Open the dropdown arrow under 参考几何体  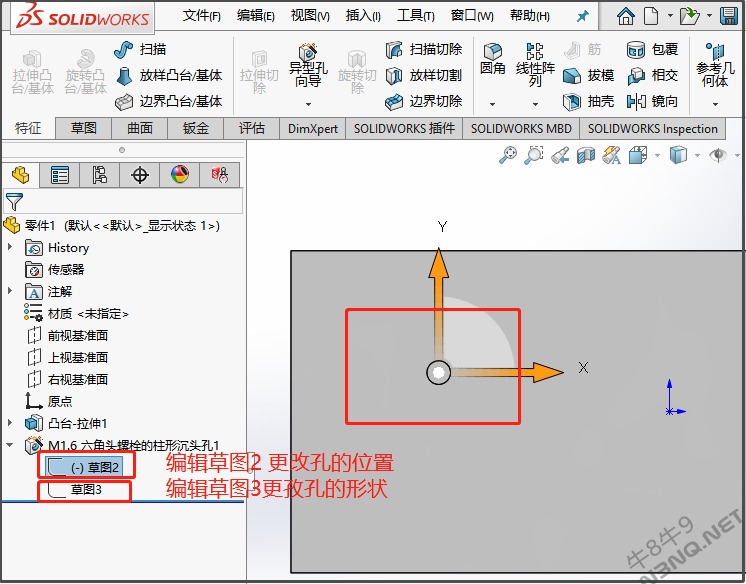pyautogui.click(x=715, y=104)
